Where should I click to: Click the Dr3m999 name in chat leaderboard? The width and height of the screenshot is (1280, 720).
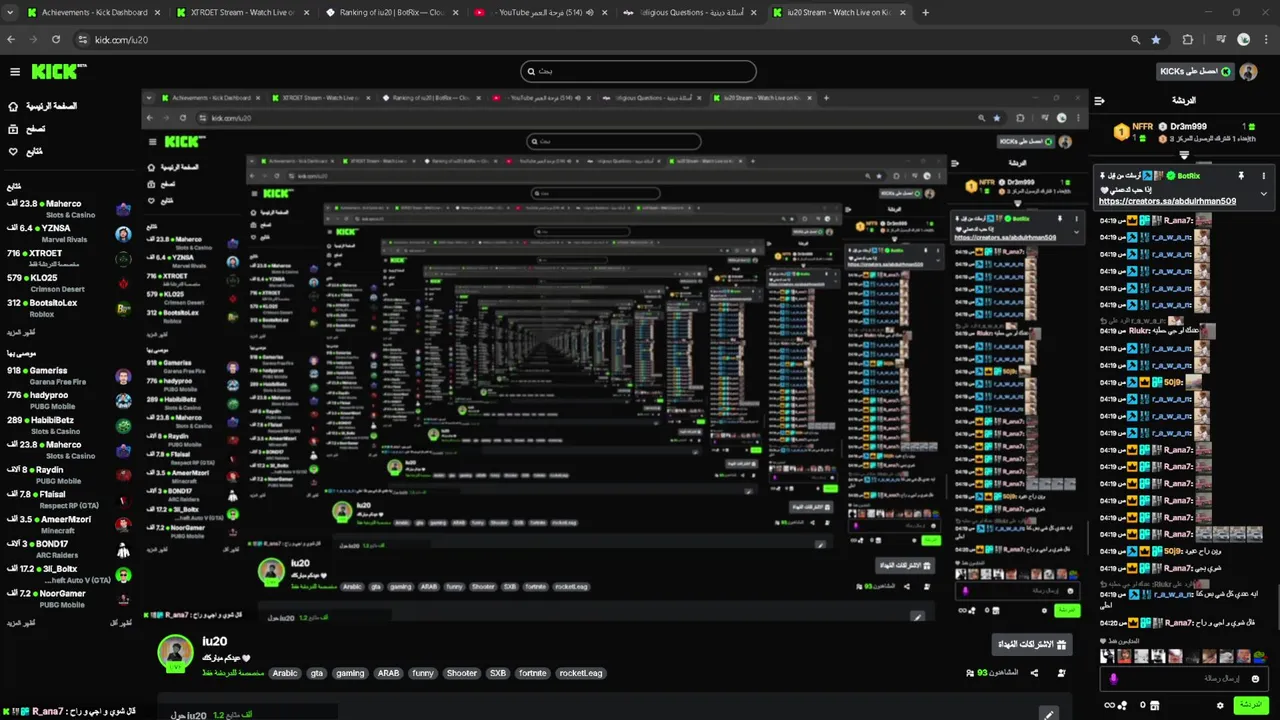[x=1189, y=127]
